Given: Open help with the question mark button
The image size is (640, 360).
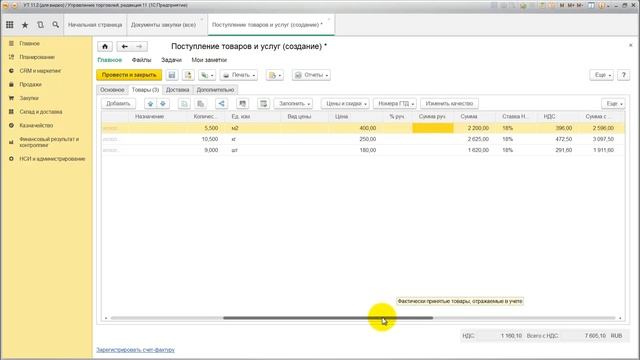Looking at the screenshot, I should click(623, 75).
